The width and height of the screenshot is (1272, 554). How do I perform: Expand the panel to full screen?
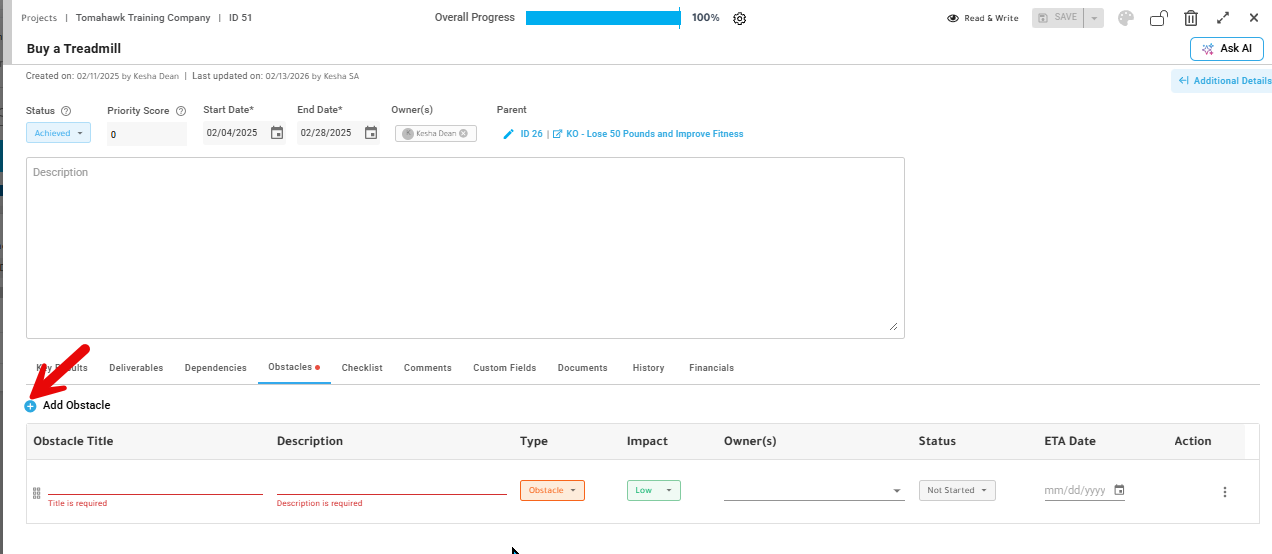[x=1223, y=18]
